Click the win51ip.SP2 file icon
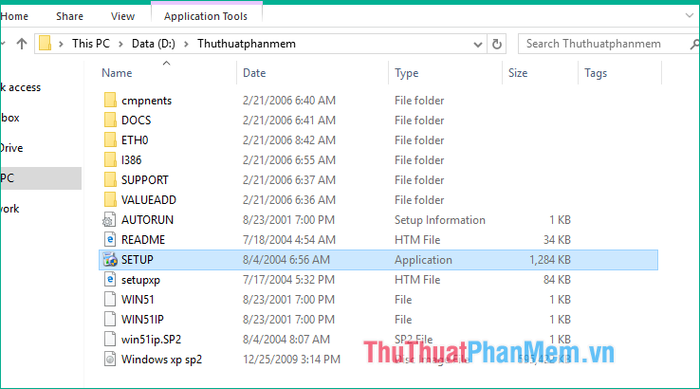The height and width of the screenshot is (389, 700). (110, 339)
